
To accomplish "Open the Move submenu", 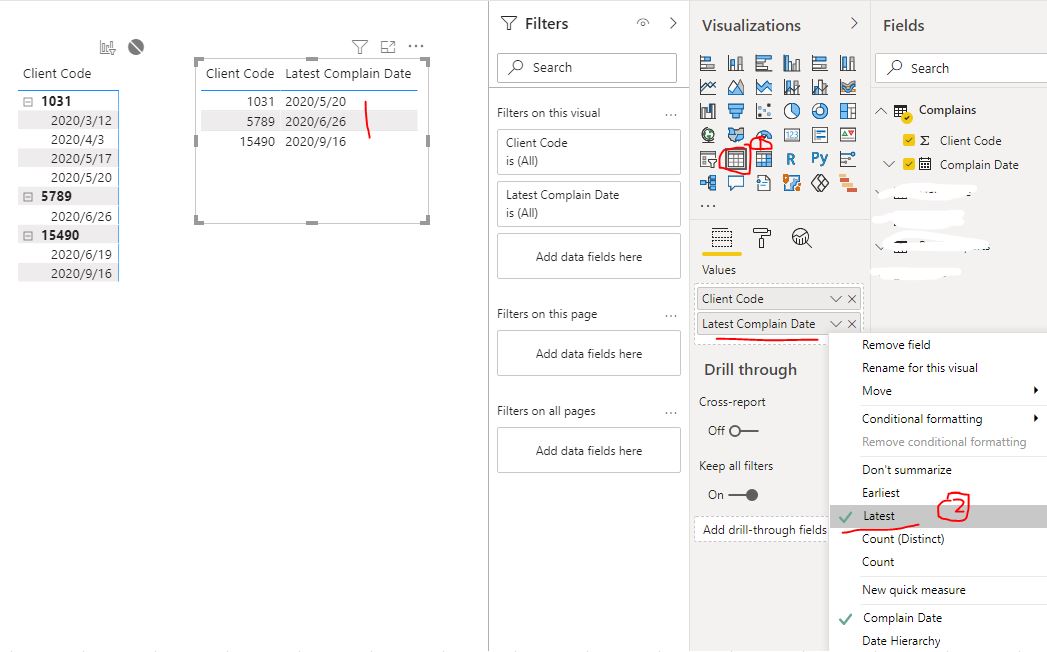I will tap(938, 391).
